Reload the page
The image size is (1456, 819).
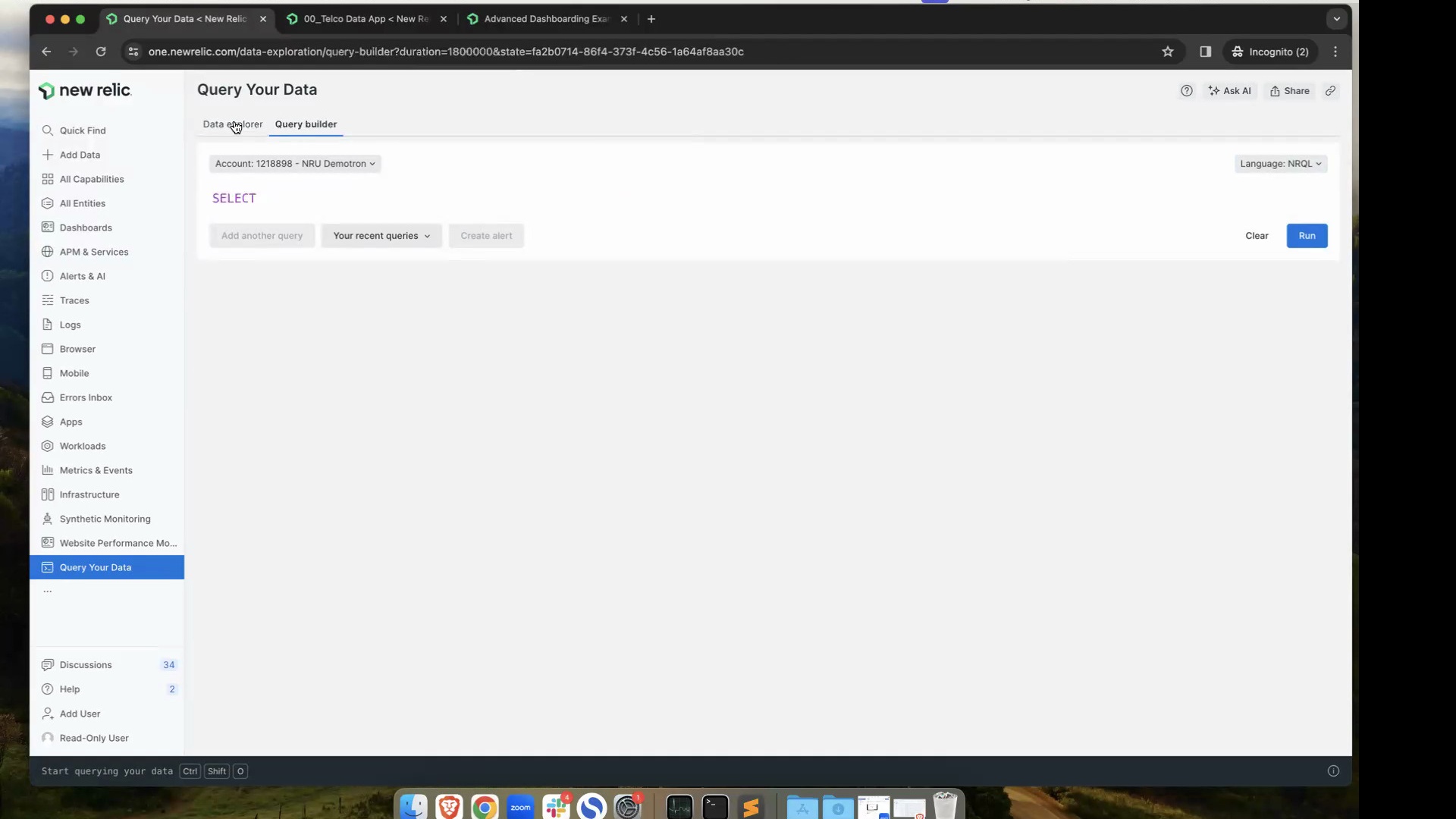point(101,52)
